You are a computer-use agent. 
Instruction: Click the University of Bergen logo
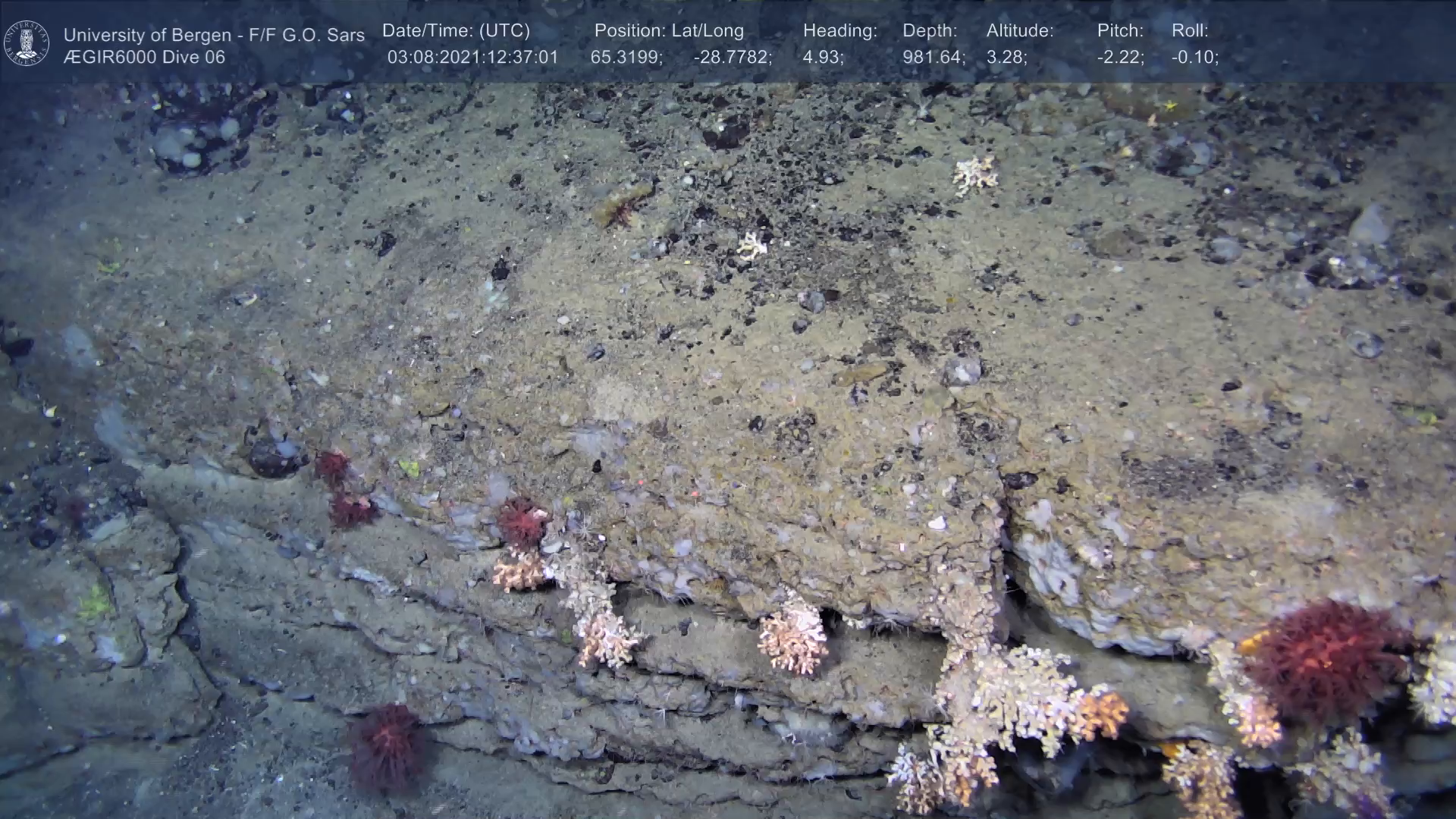point(27,43)
